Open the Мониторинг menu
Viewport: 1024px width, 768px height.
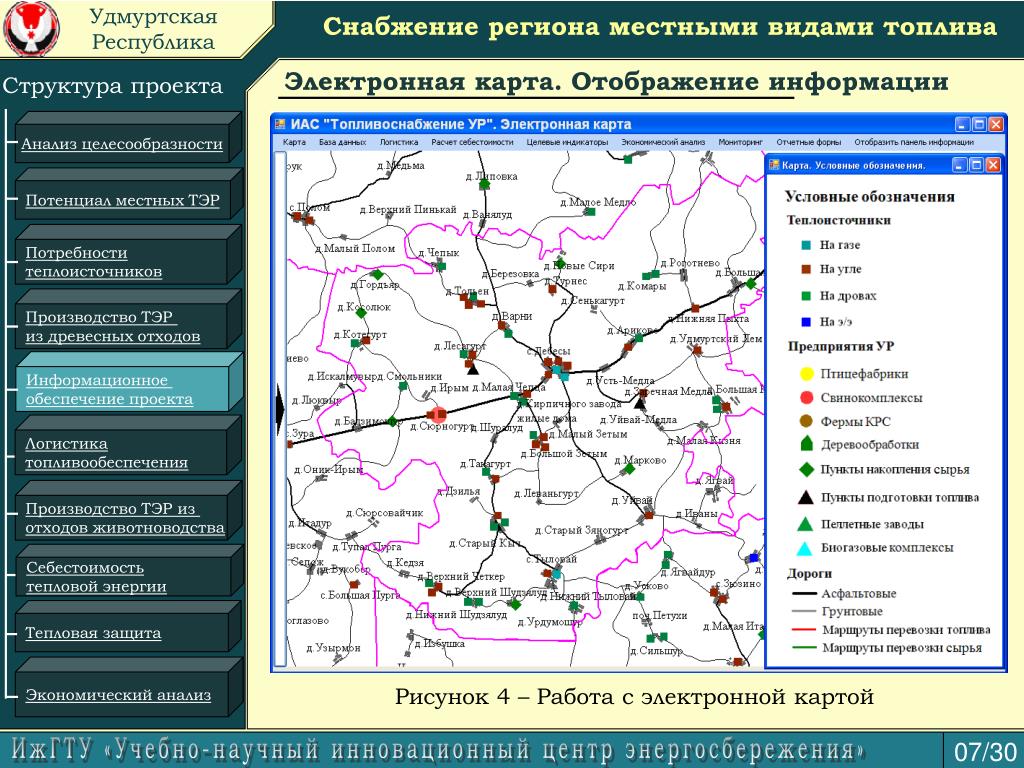[x=741, y=142]
